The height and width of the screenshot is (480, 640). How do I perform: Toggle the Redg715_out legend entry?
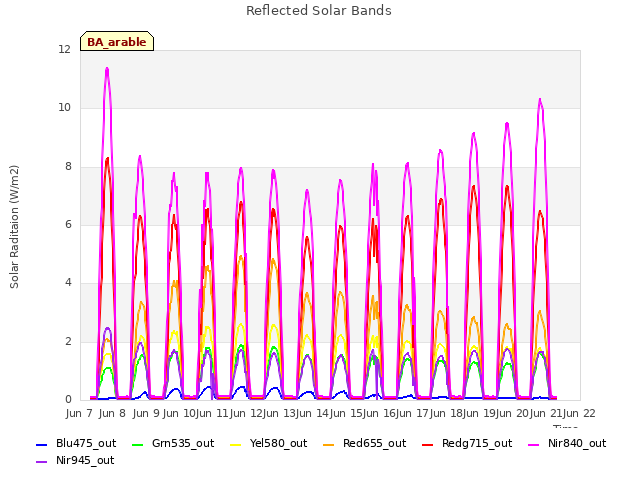coord(467,443)
